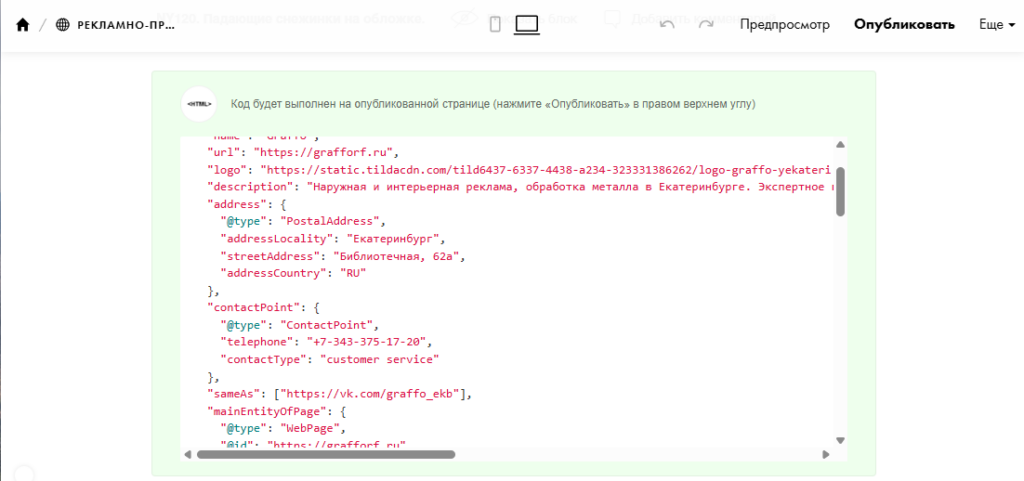1024x481 pixels.
Task: Click the hint text about Опубликовать
Action: (x=493, y=104)
